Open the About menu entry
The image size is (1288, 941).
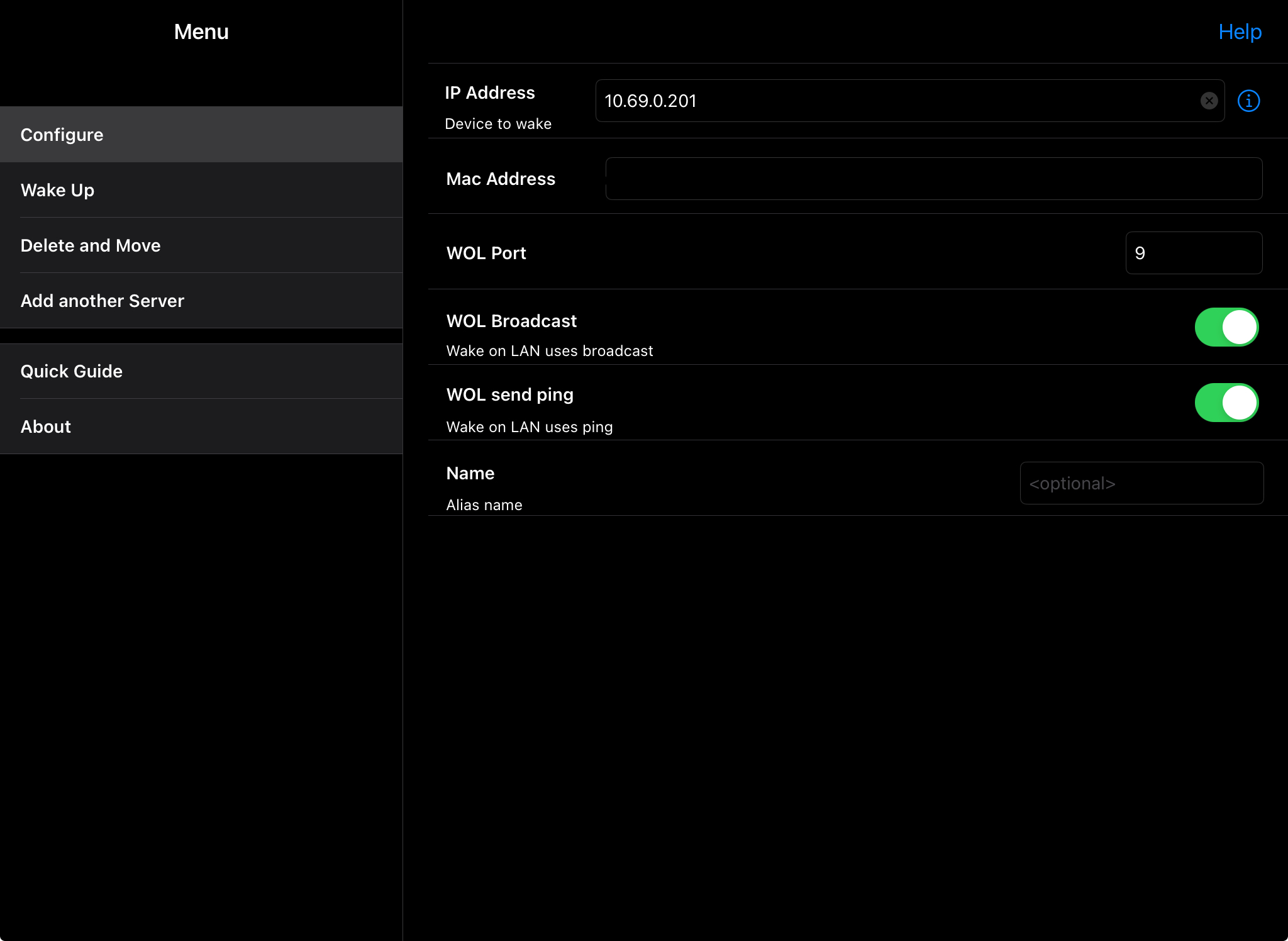(x=201, y=426)
